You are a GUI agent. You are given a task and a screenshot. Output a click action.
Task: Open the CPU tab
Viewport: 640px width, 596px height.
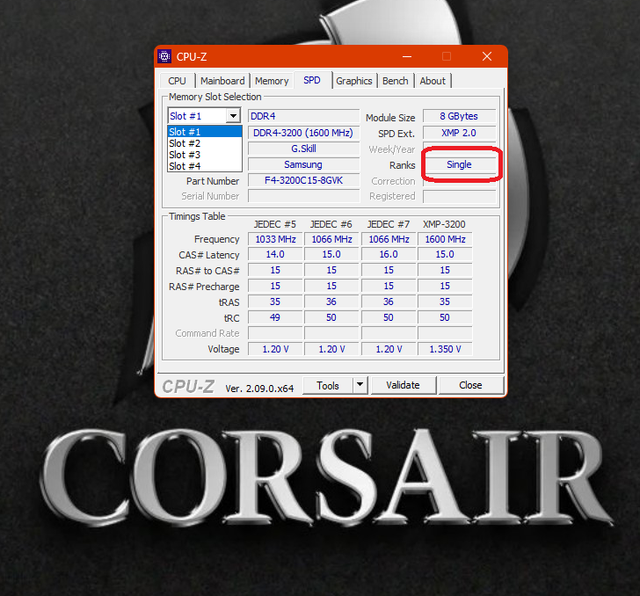point(177,81)
